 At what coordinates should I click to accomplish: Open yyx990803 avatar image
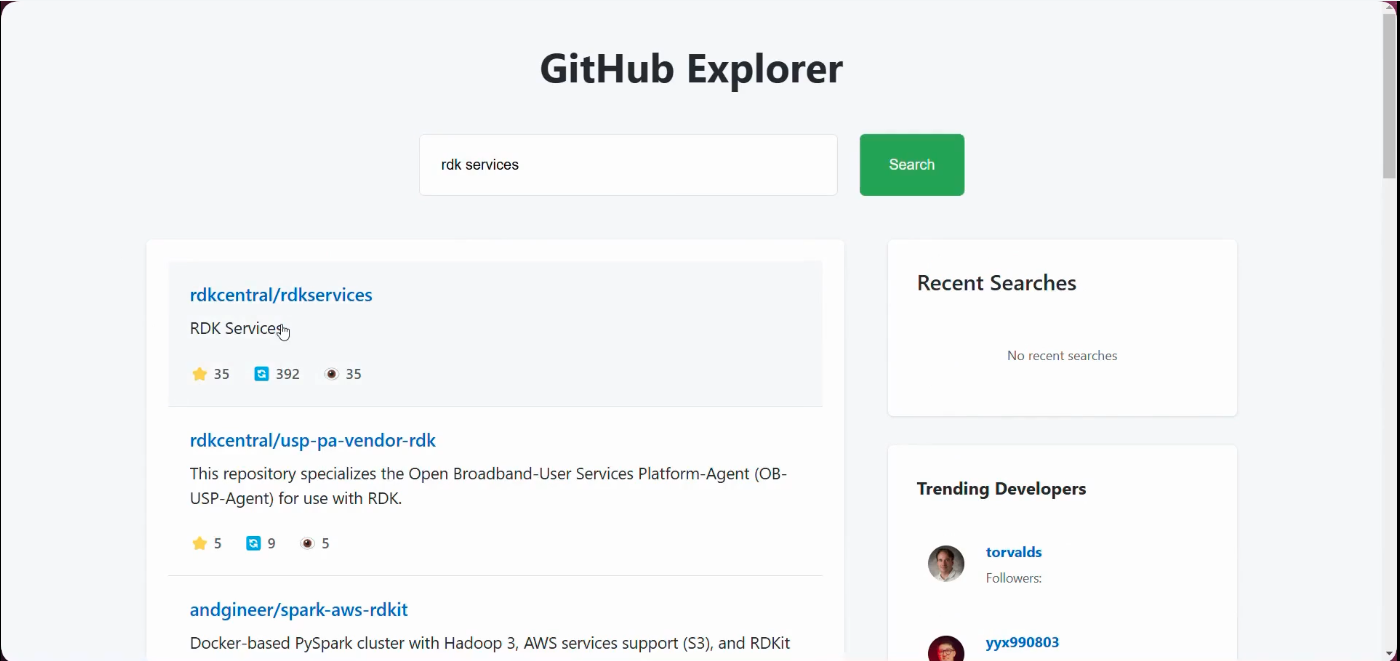tap(946, 648)
